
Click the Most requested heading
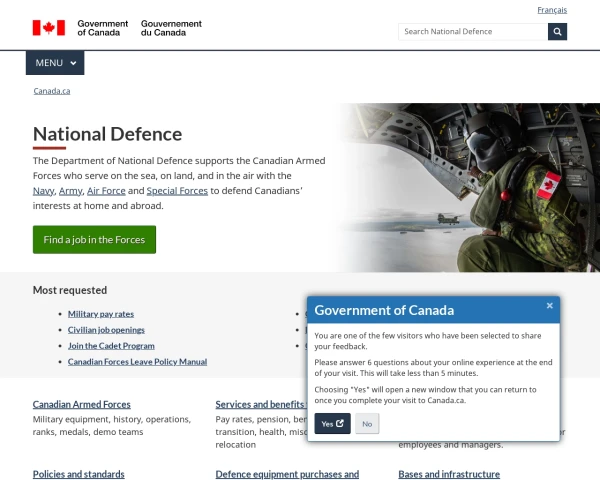coord(70,290)
